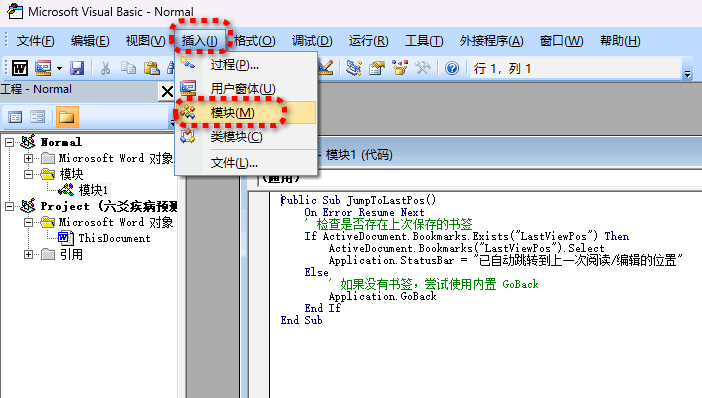Choose 类模块(C) from the Insert menu
Viewport: 702px width, 398px height.
pos(247,137)
